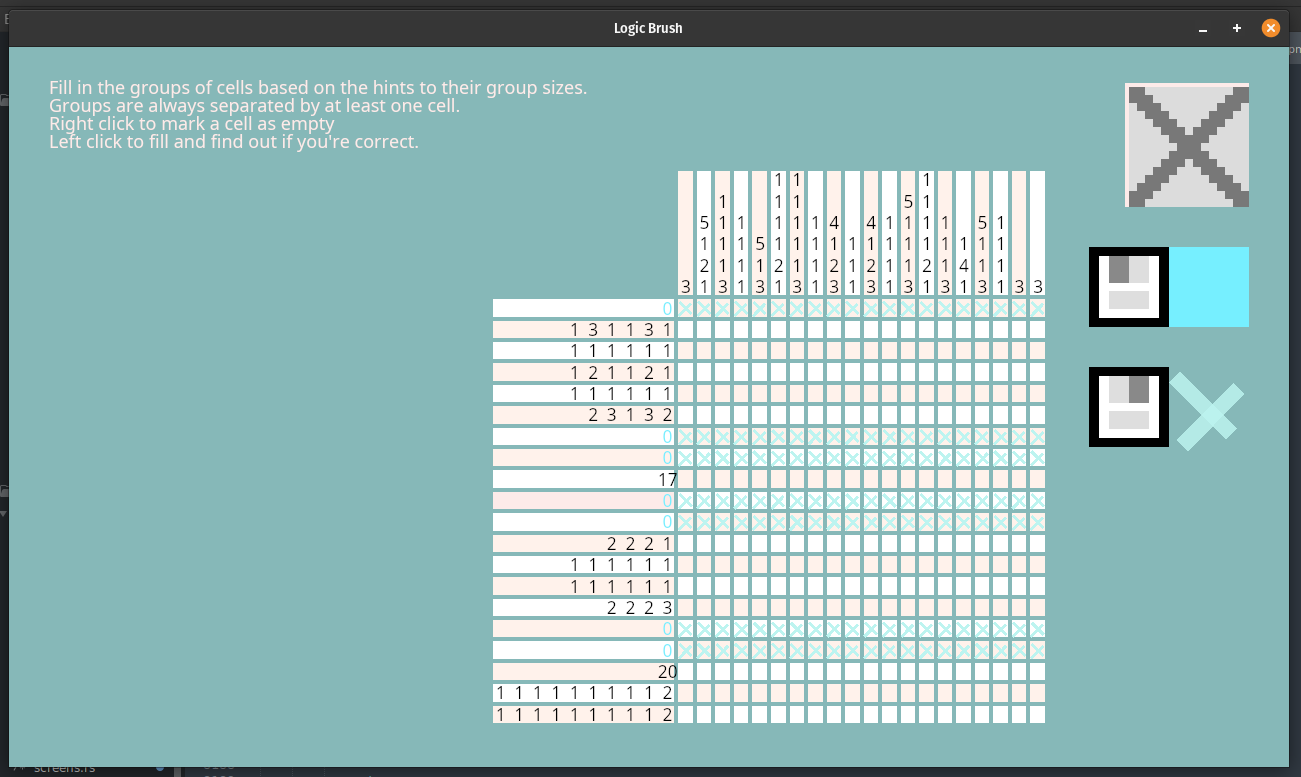Click the row hint label showing 20
This screenshot has width=1301, height=777.
point(666,672)
